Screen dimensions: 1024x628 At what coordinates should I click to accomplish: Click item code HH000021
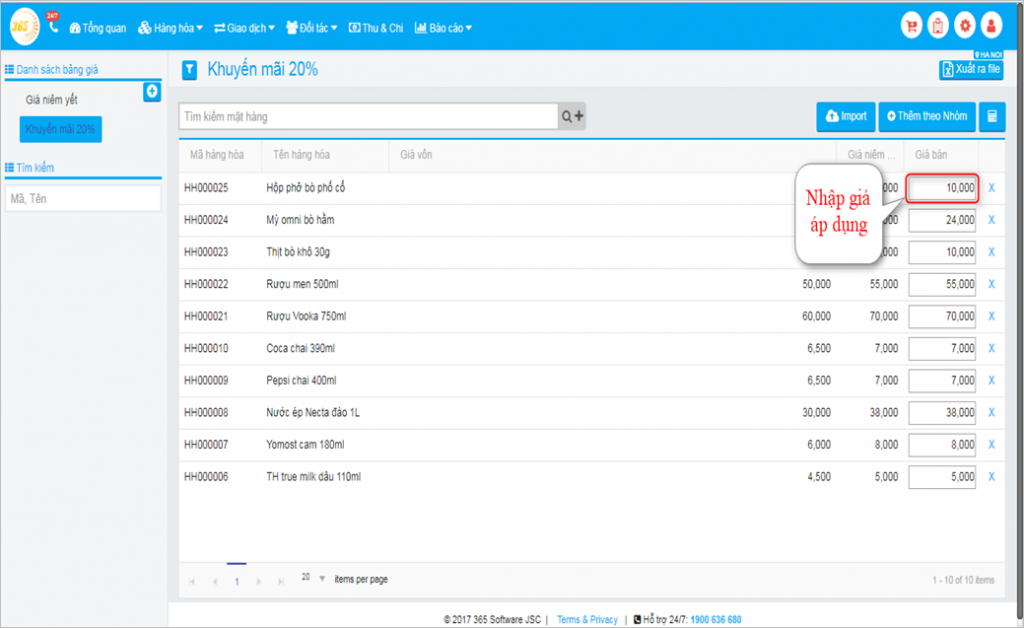(206, 316)
